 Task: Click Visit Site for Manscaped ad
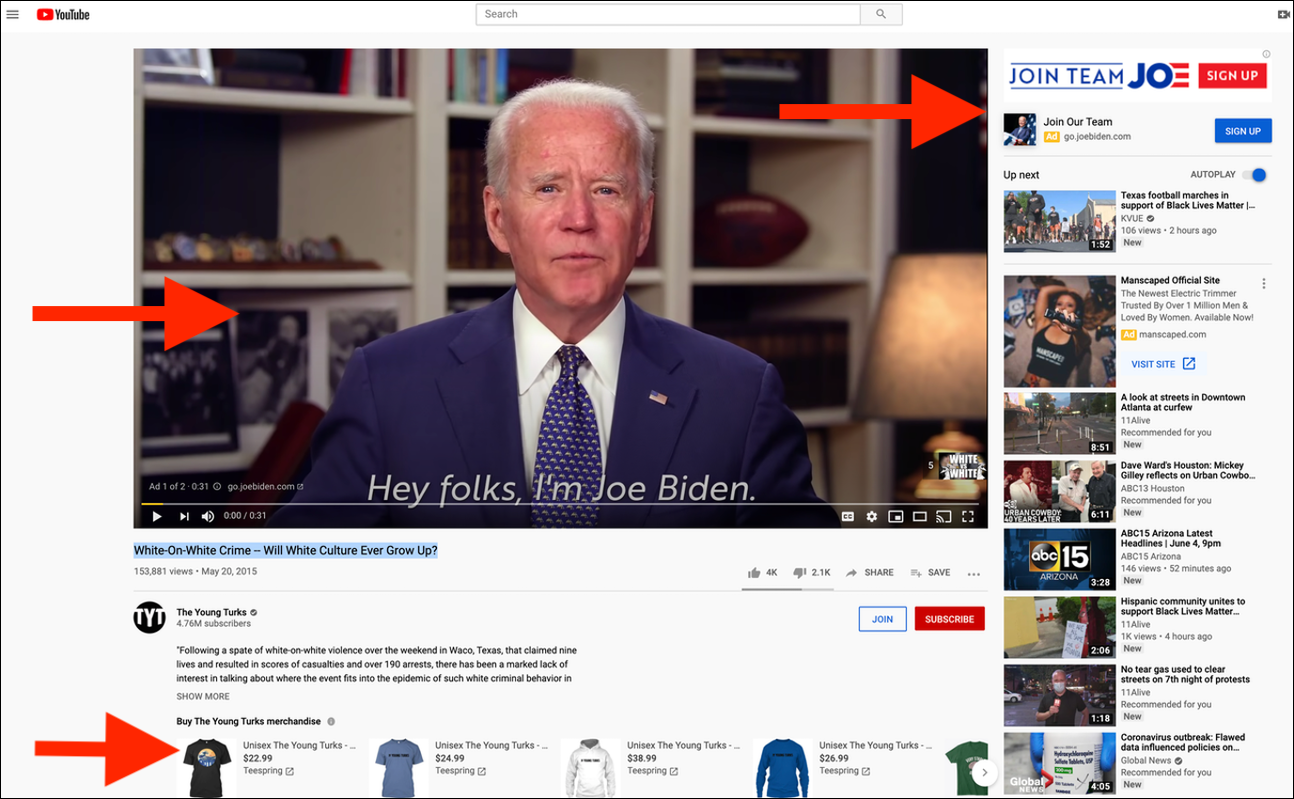click(x=1163, y=364)
